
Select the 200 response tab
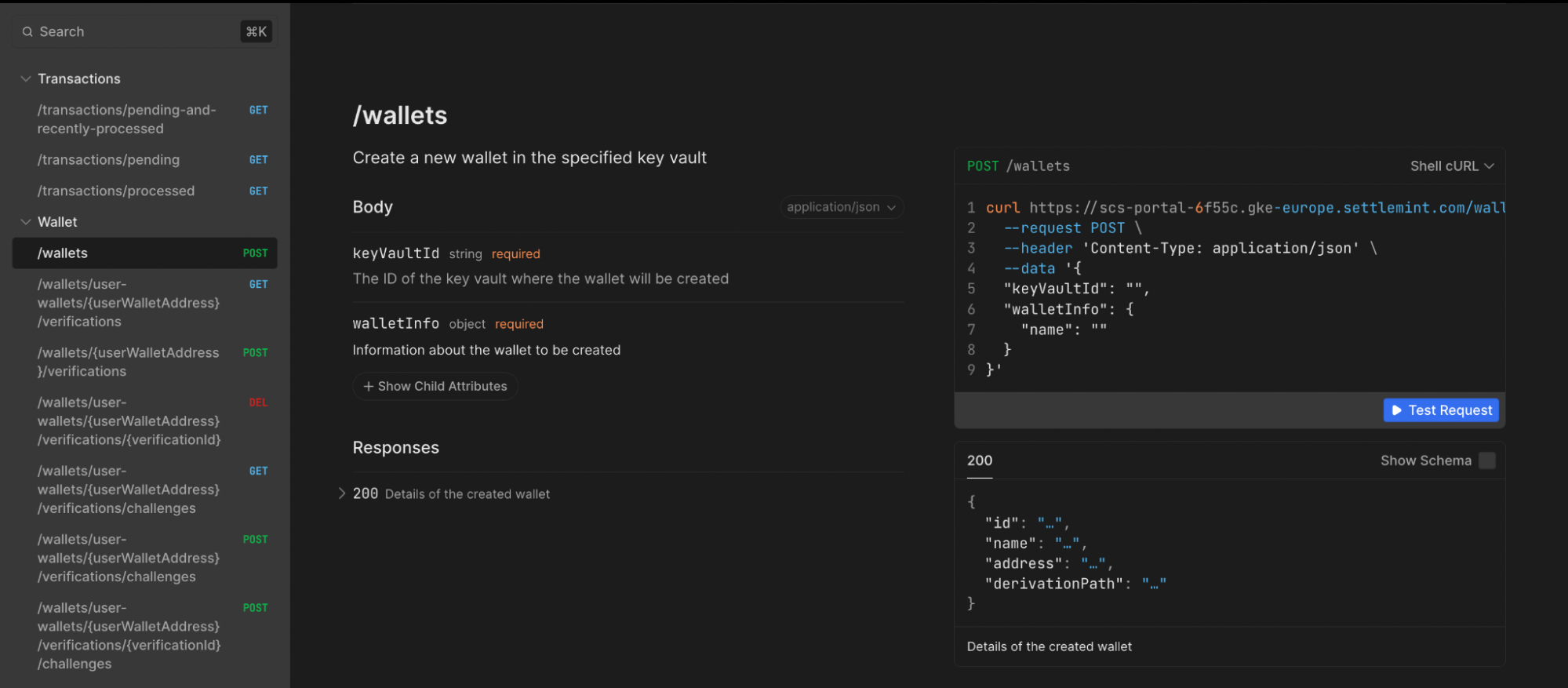[x=980, y=460]
